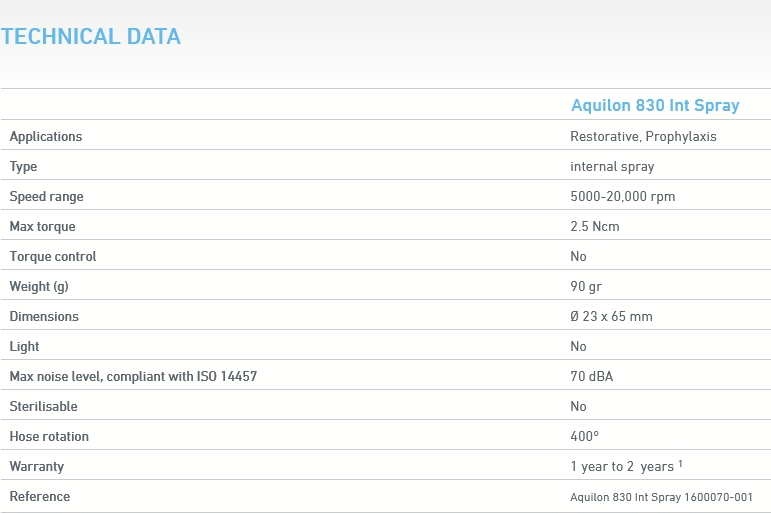
Task: Click the internal spray type value
Action: click(x=612, y=166)
